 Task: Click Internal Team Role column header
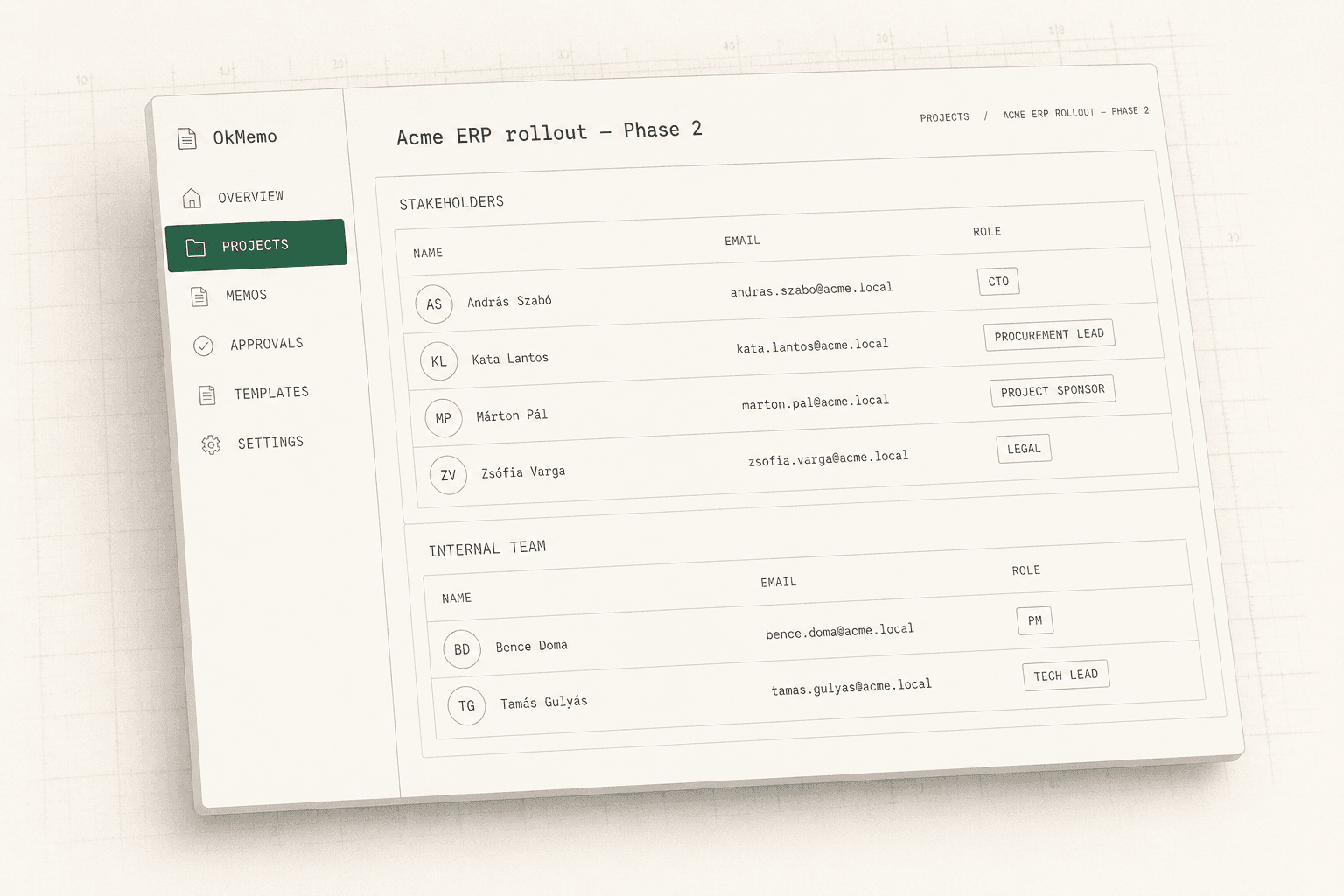click(1026, 570)
